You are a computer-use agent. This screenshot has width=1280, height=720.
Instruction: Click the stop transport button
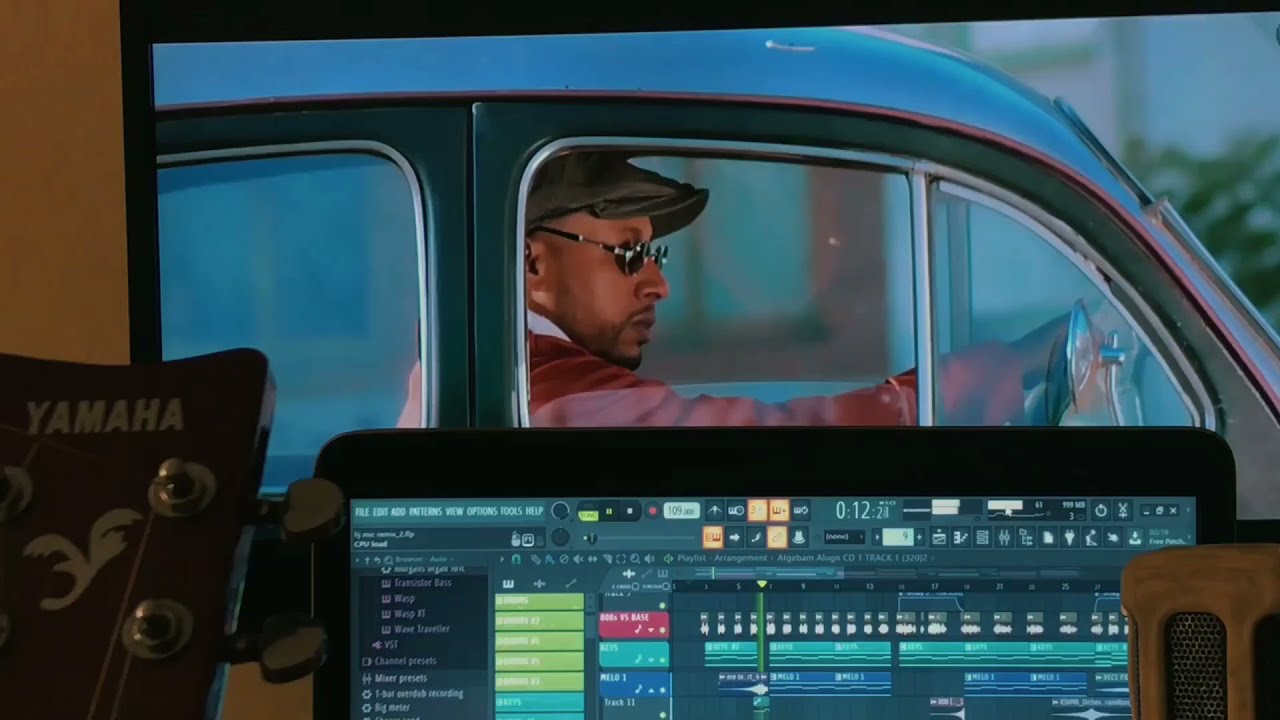pyautogui.click(x=630, y=511)
